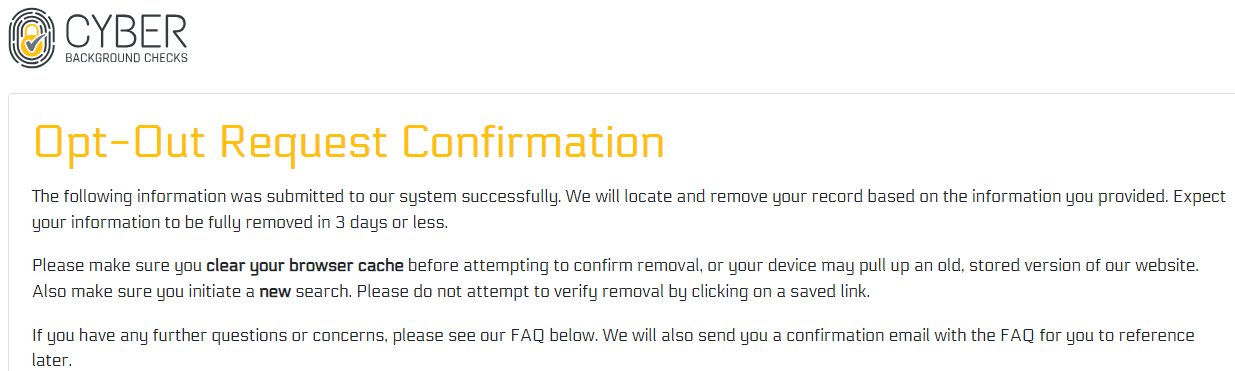Image resolution: width=1235 pixels, height=371 pixels.
Task: Click the bold word 'new' before search
Action: click(276, 292)
